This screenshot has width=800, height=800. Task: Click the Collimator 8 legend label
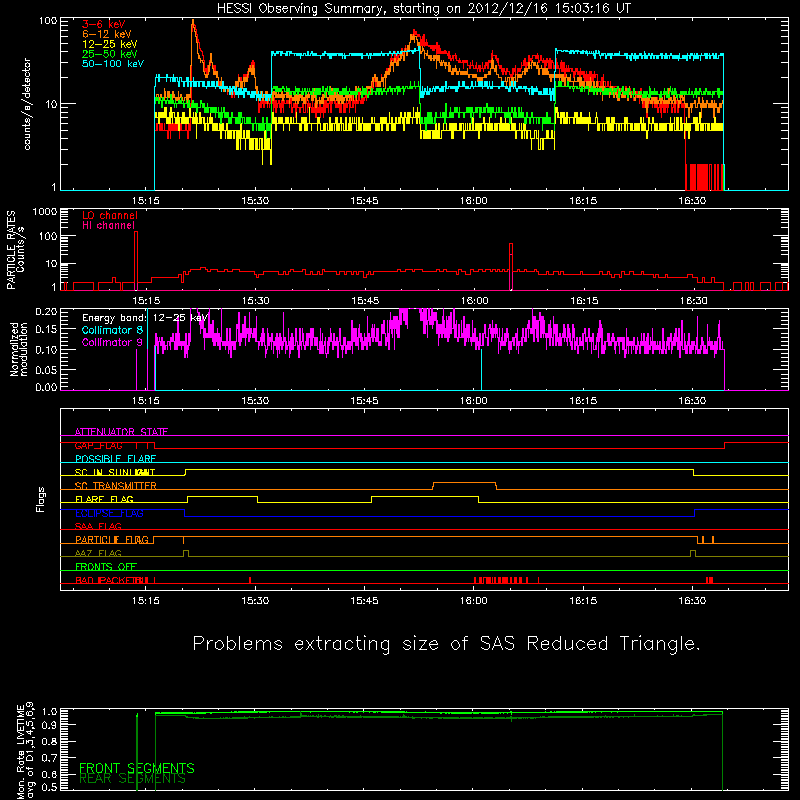tap(112, 330)
